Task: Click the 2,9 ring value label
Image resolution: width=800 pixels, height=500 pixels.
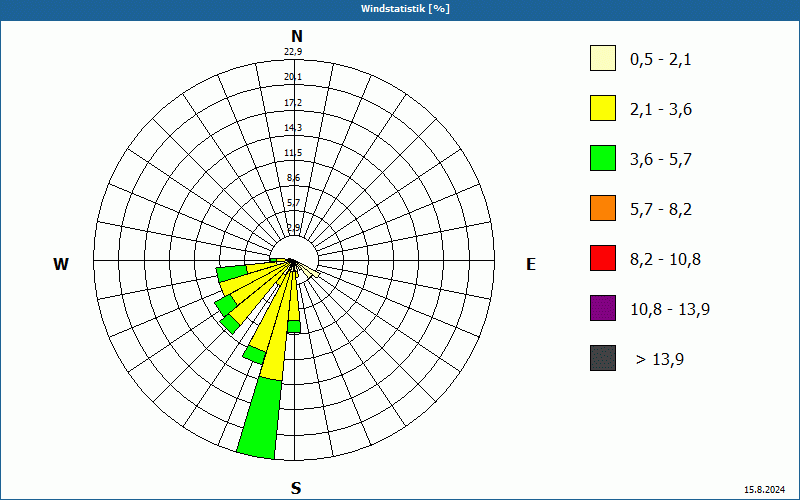Action: pos(293,228)
